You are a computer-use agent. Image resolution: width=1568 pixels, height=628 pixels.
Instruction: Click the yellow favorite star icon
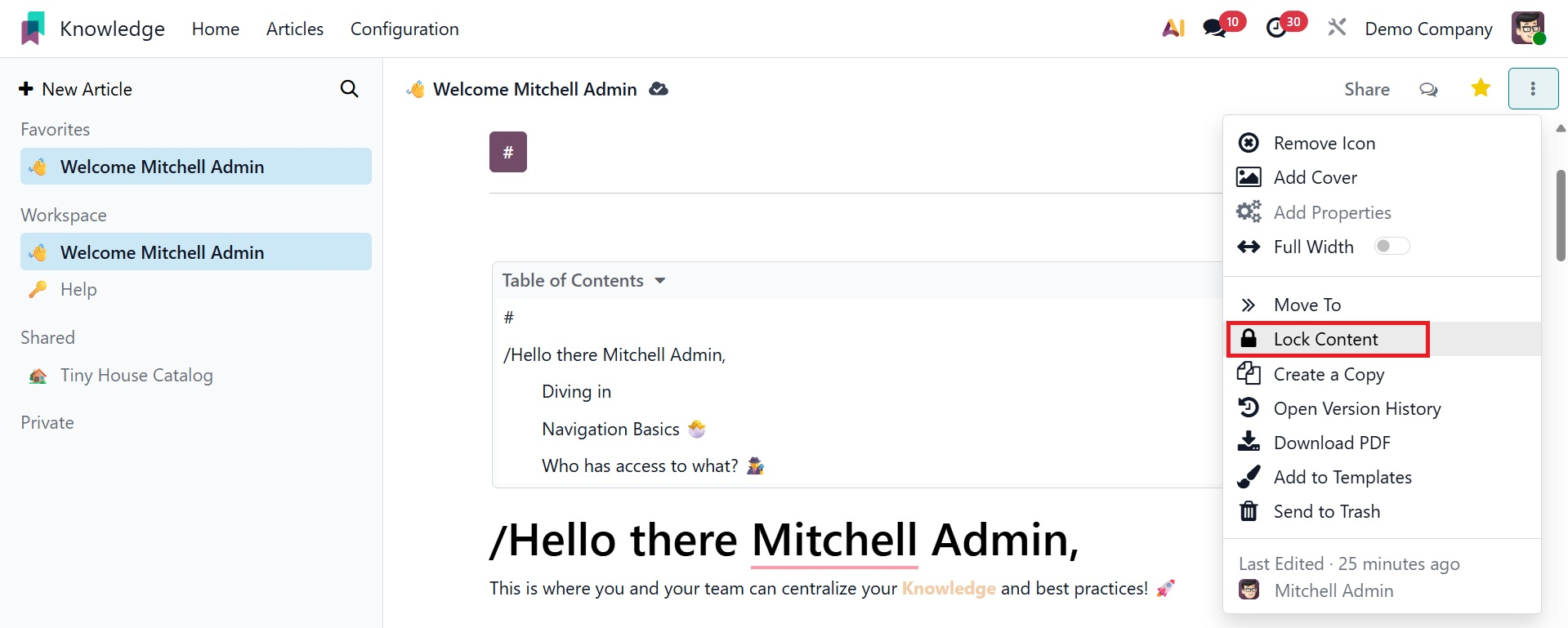point(1480,88)
